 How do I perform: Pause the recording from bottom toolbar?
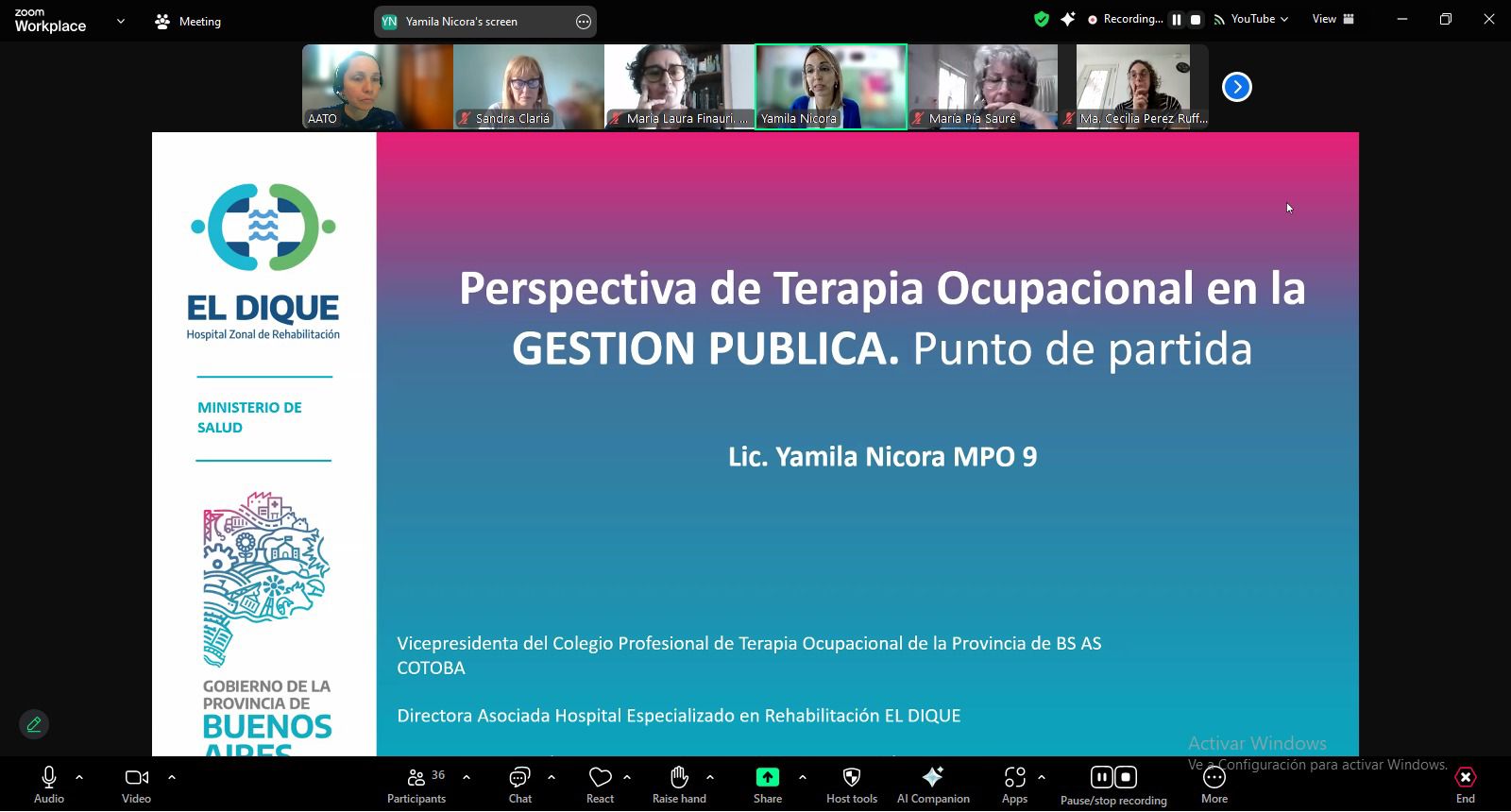coord(1102,777)
